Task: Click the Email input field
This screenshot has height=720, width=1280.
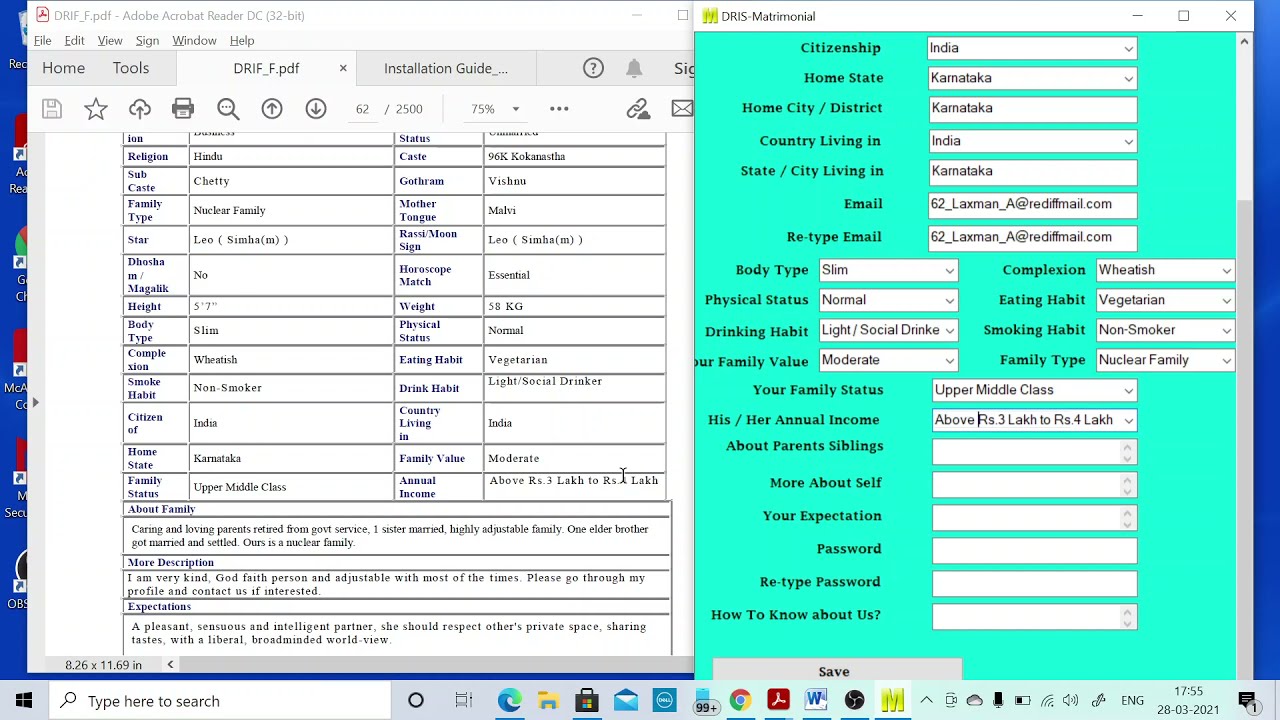Action: pos(1032,205)
